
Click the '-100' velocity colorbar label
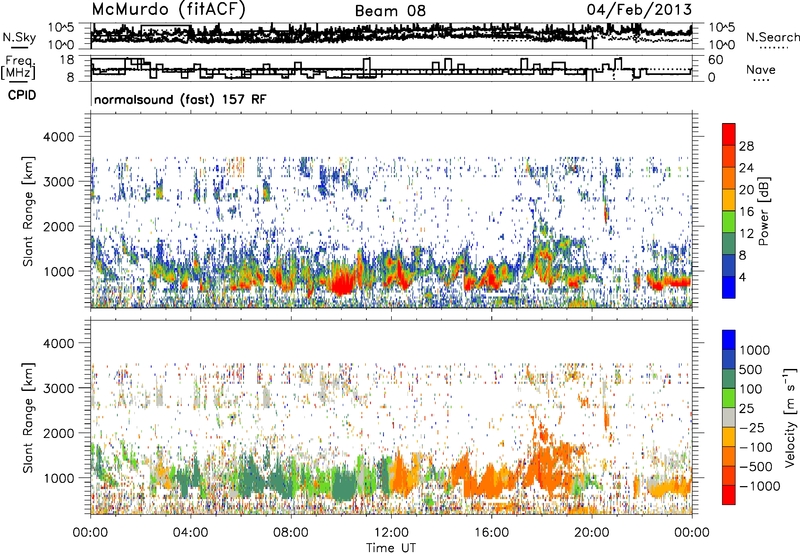tap(755, 447)
